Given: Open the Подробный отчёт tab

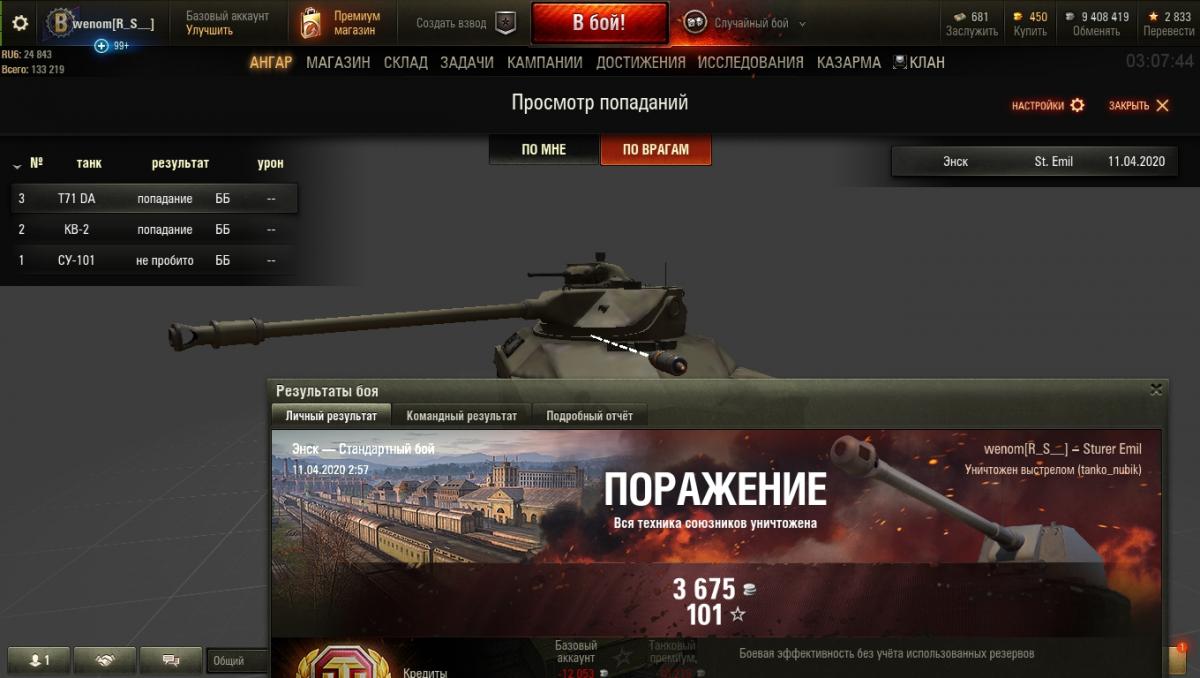Looking at the screenshot, I should (x=590, y=416).
